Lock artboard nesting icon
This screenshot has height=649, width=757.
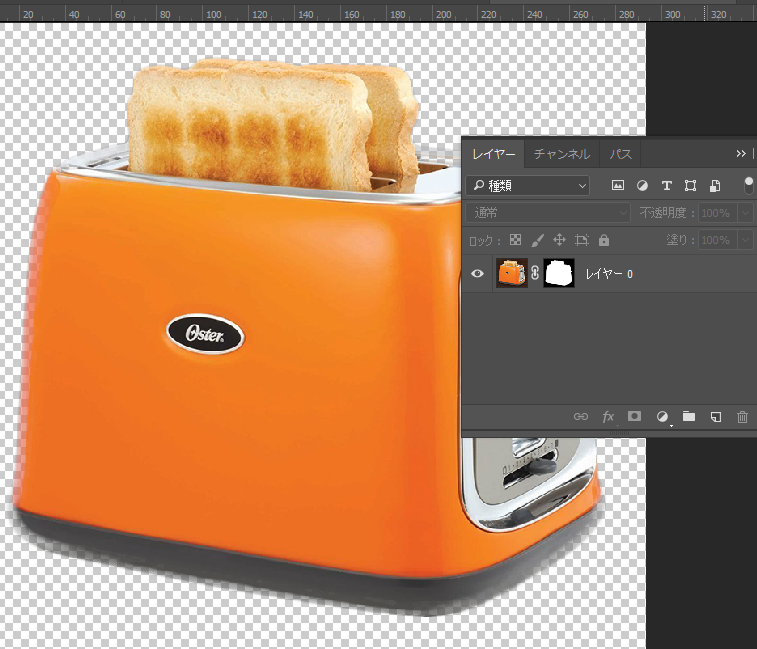tap(582, 240)
